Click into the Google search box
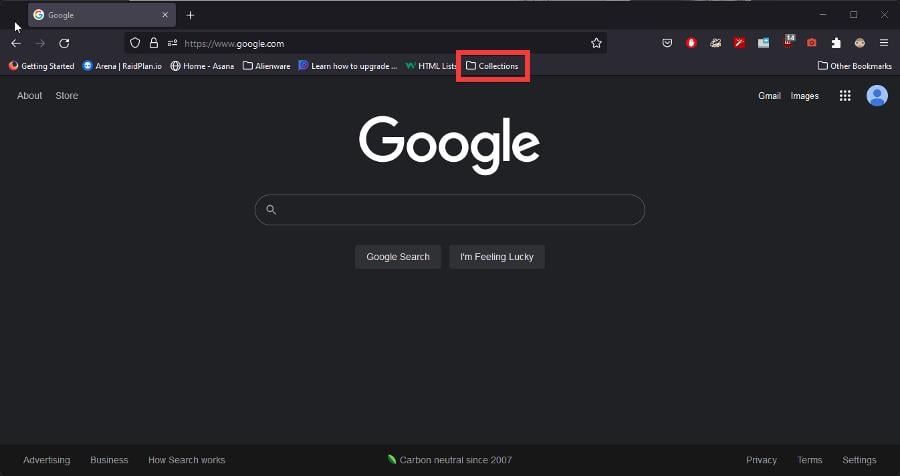 449,210
